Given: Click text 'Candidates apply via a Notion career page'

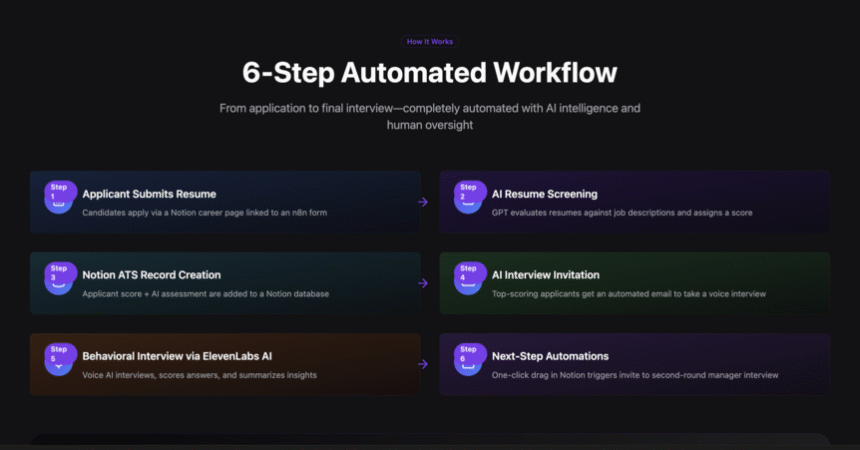Looking at the screenshot, I should (x=205, y=212).
